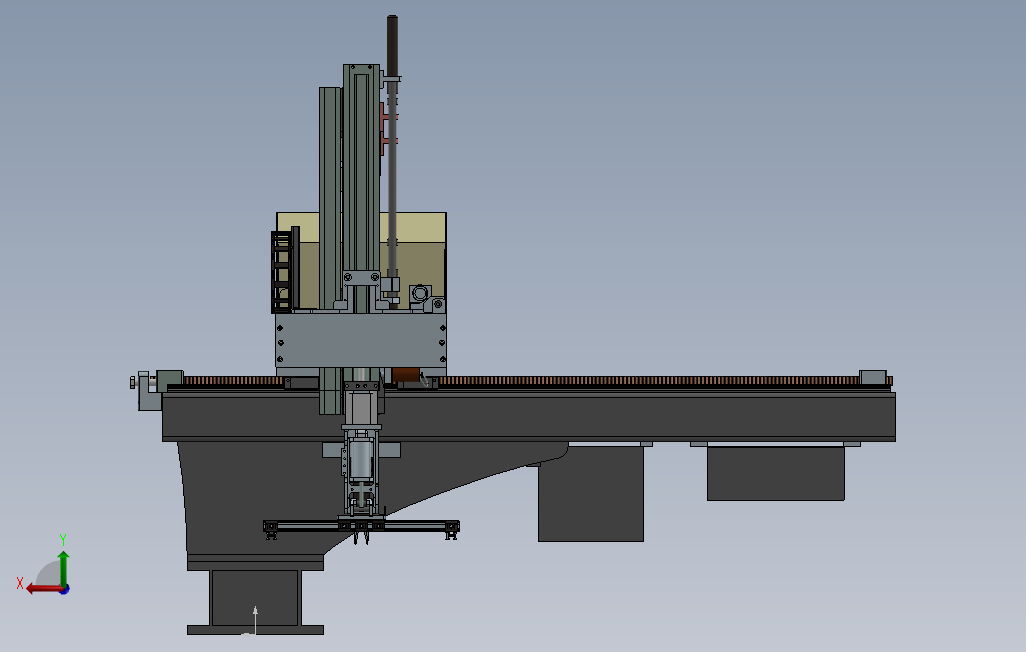Click the red 'X' axis label
This screenshot has height=652, width=1026.
20,583
